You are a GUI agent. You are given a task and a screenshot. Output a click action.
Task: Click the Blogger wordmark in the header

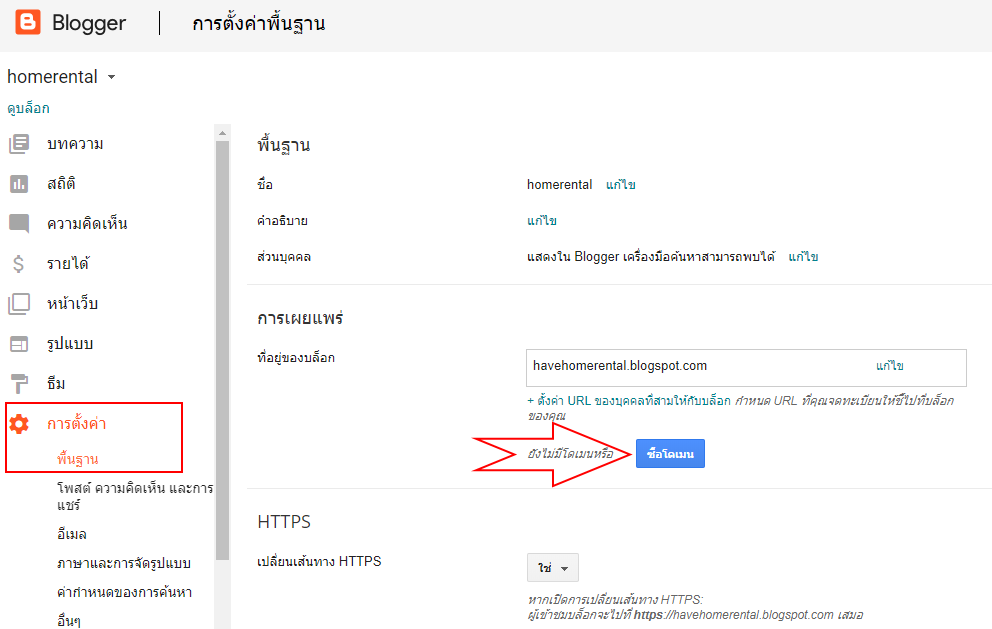(x=89, y=23)
